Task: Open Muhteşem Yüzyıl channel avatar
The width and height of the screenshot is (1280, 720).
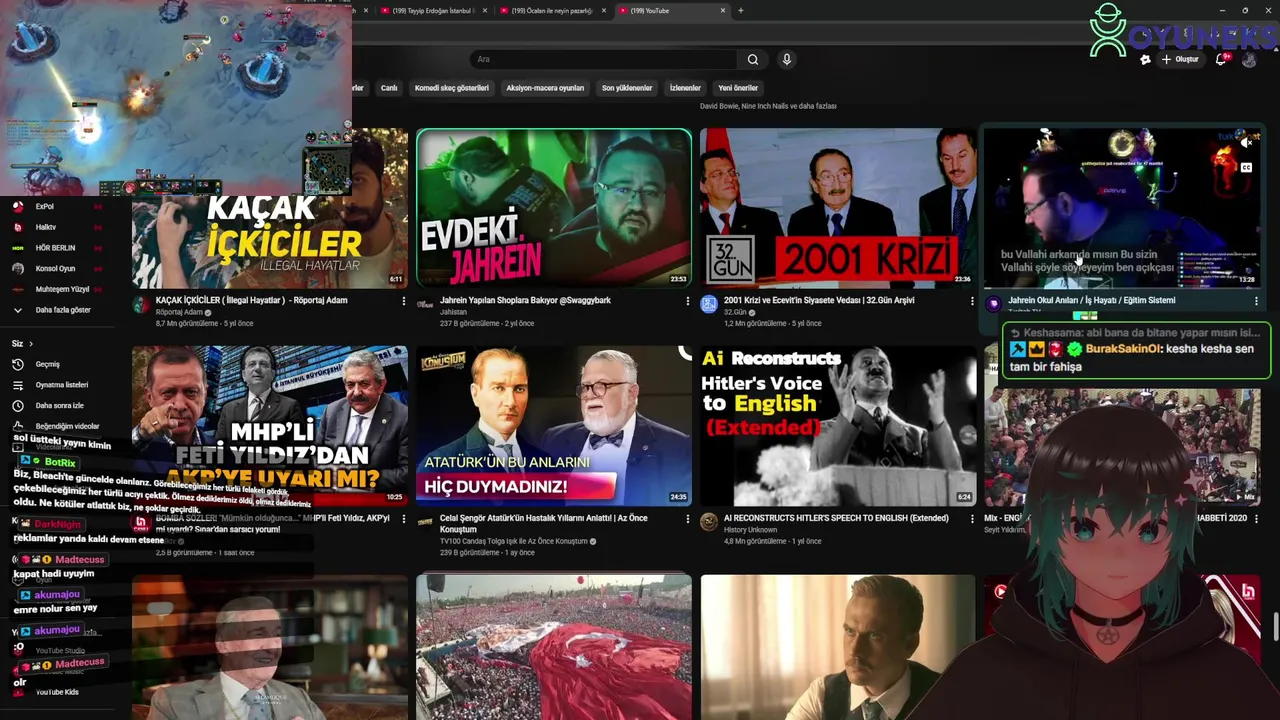Action: click(x=17, y=289)
